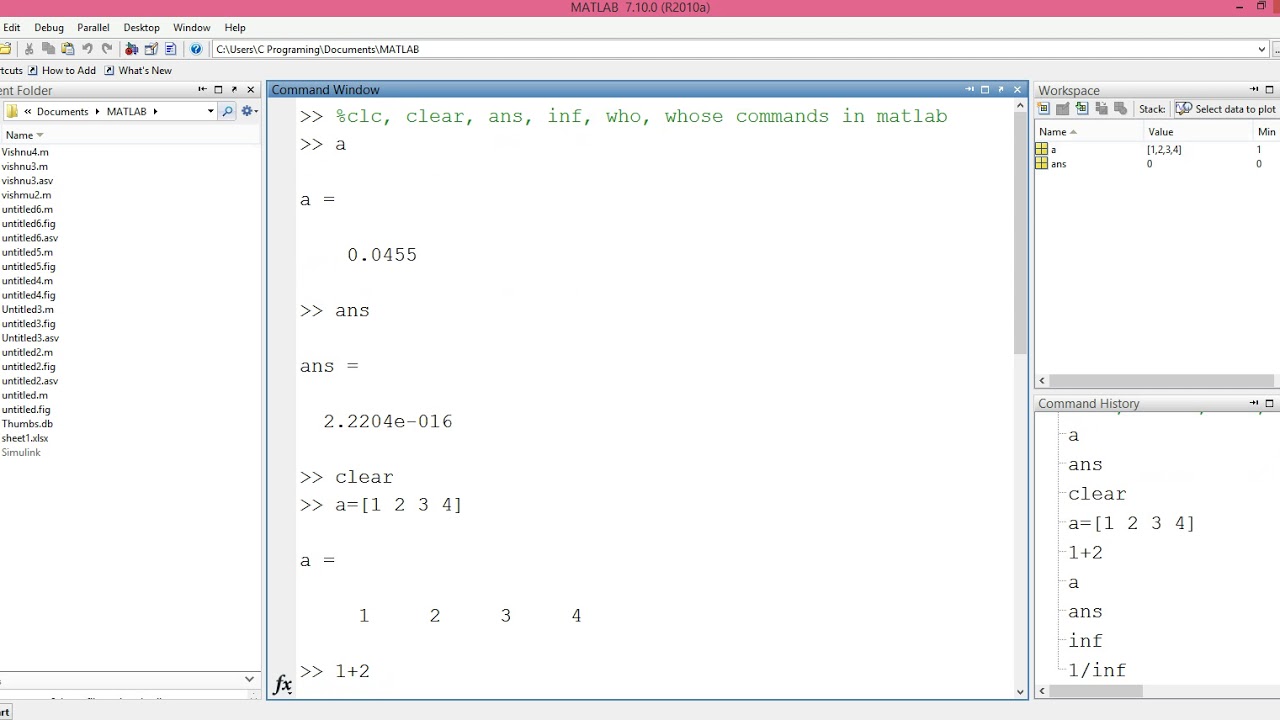Screen dimensions: 1280x720
Task: Maximize the Command Window panel
Action: [985, 90]
